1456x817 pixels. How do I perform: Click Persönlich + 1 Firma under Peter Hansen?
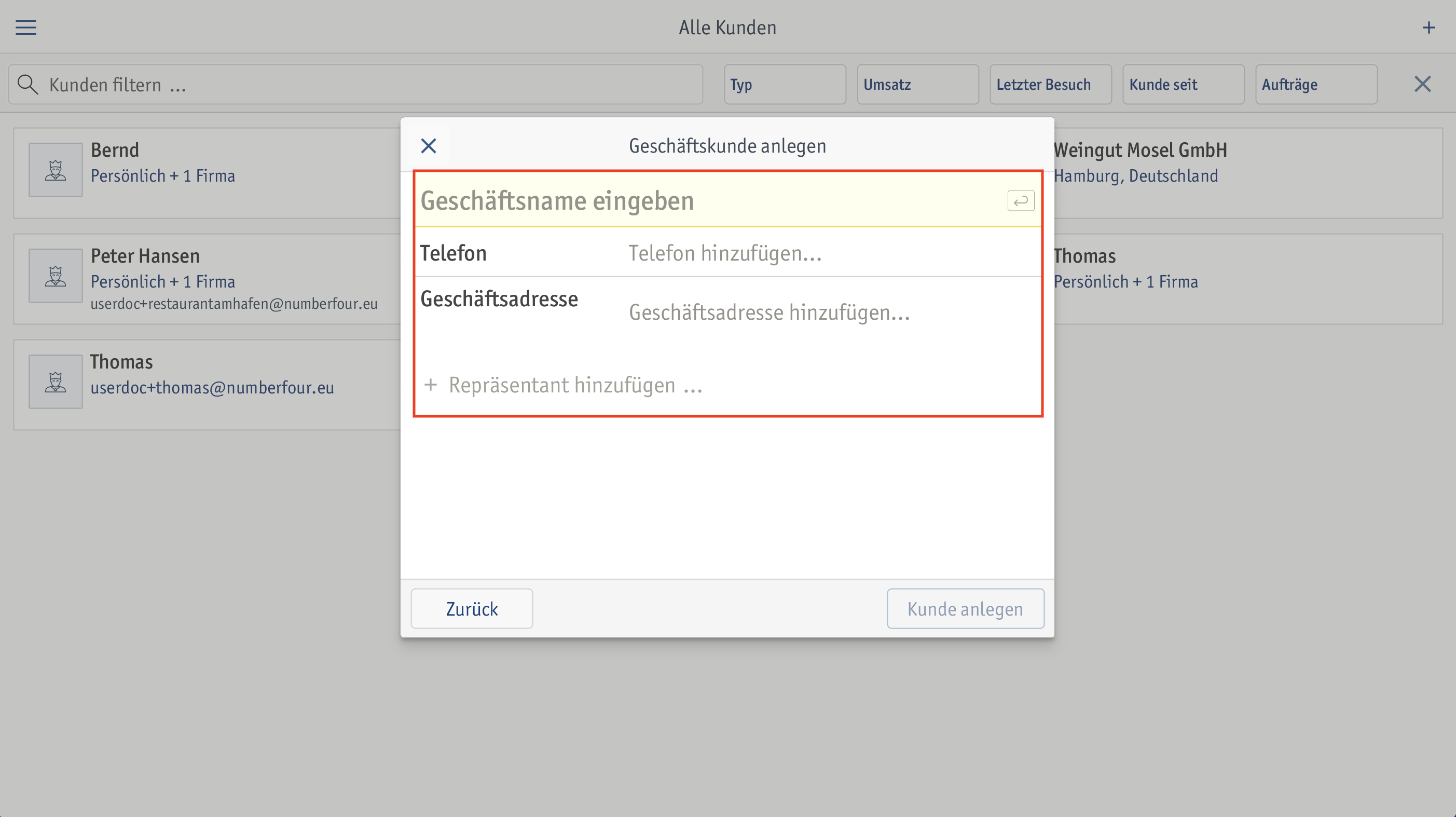(163, 281)
